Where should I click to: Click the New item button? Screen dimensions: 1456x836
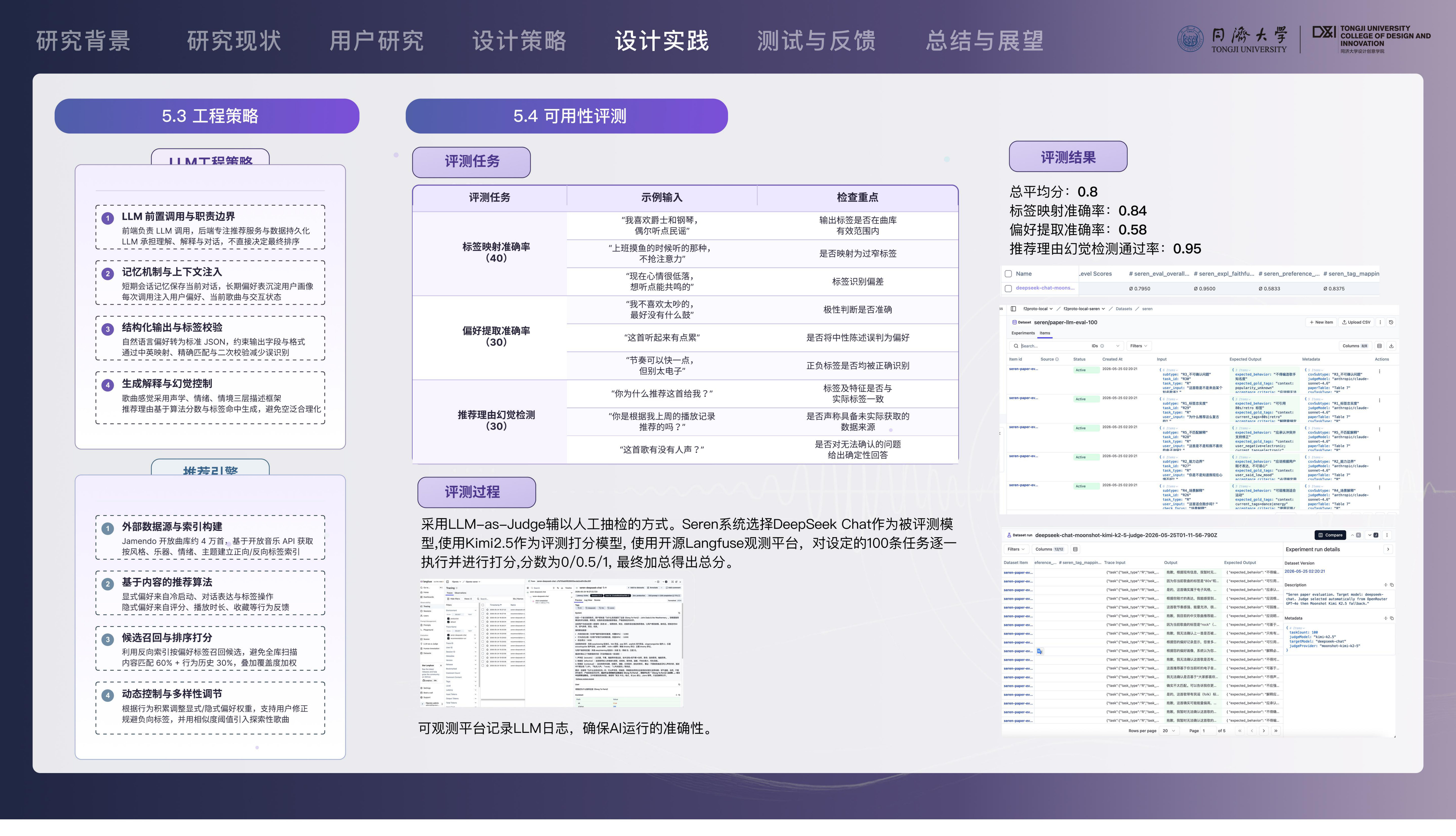click(x=1321, y=322)
